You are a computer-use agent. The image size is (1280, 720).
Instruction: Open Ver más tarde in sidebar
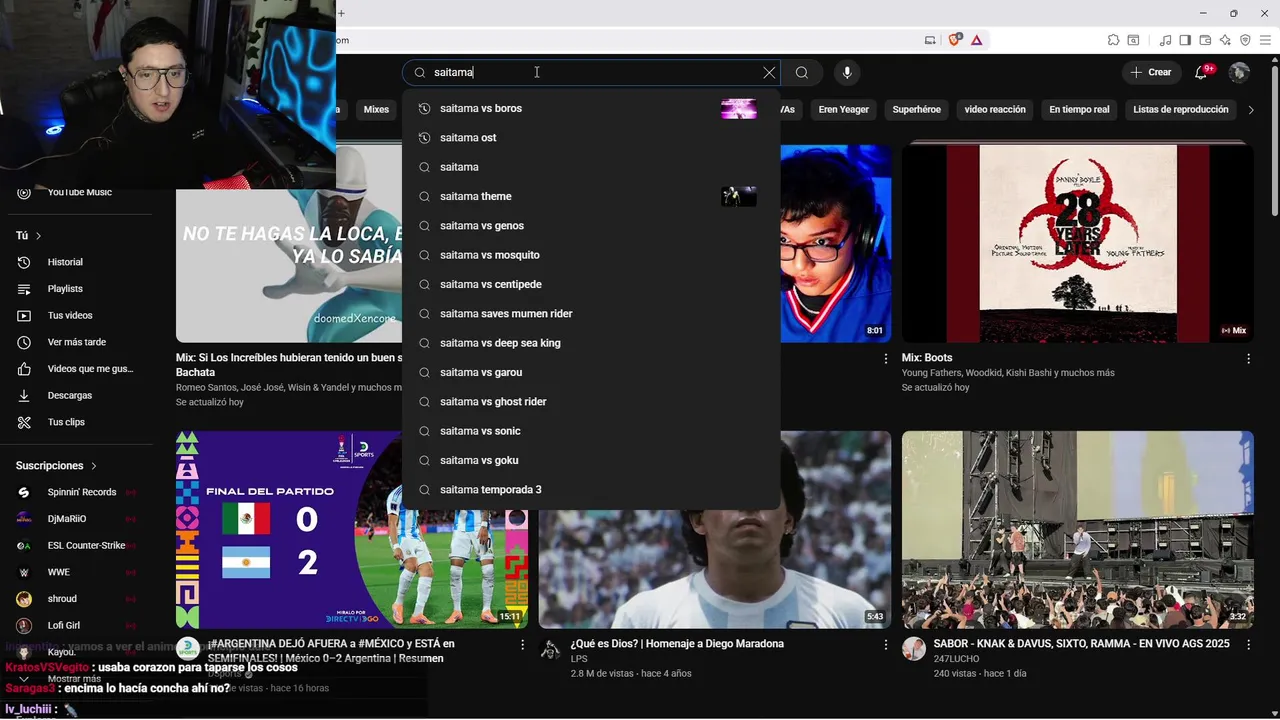pos(78,342)
